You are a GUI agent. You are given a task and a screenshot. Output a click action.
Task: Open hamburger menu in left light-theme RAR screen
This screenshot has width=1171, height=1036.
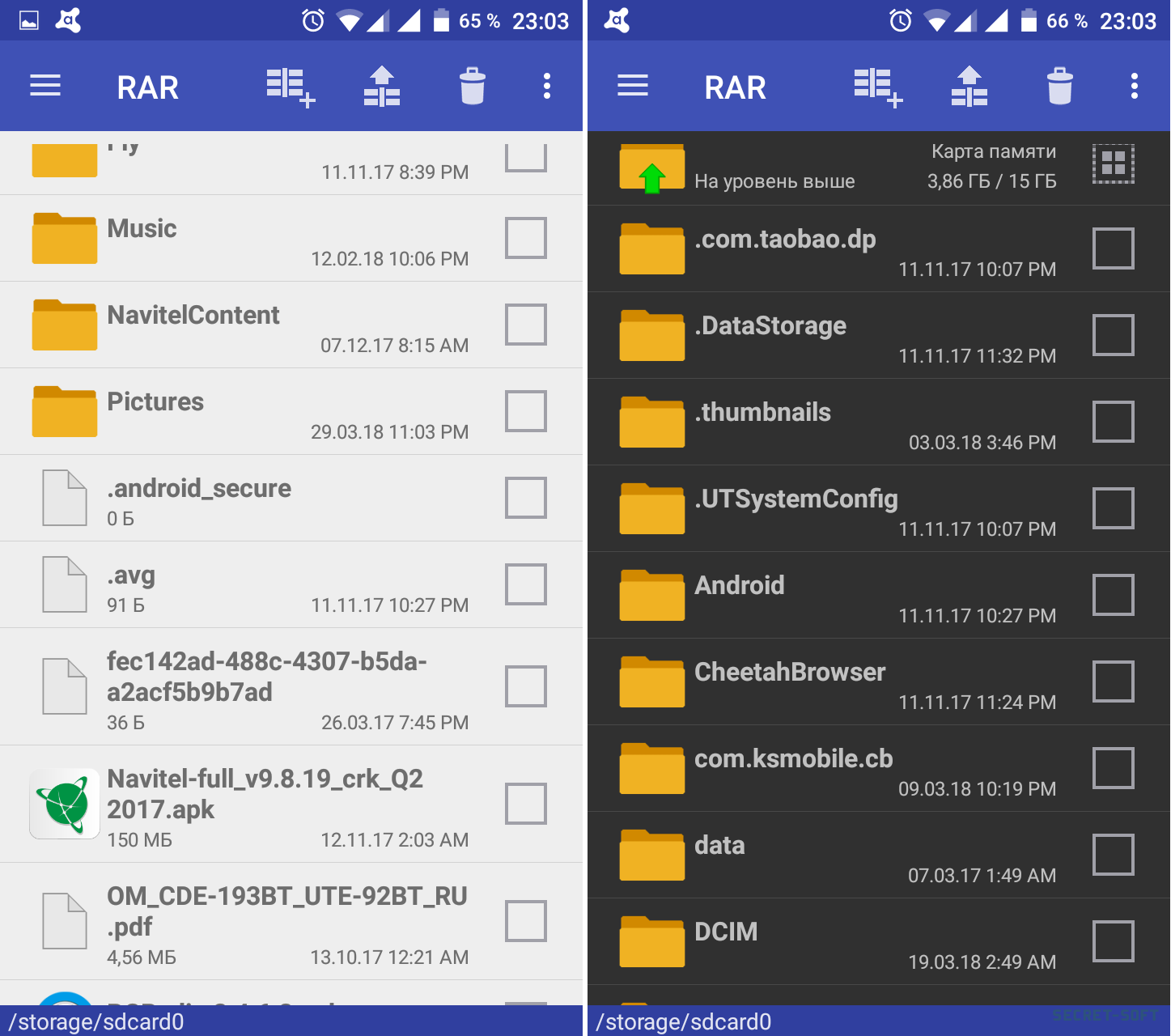45,85
